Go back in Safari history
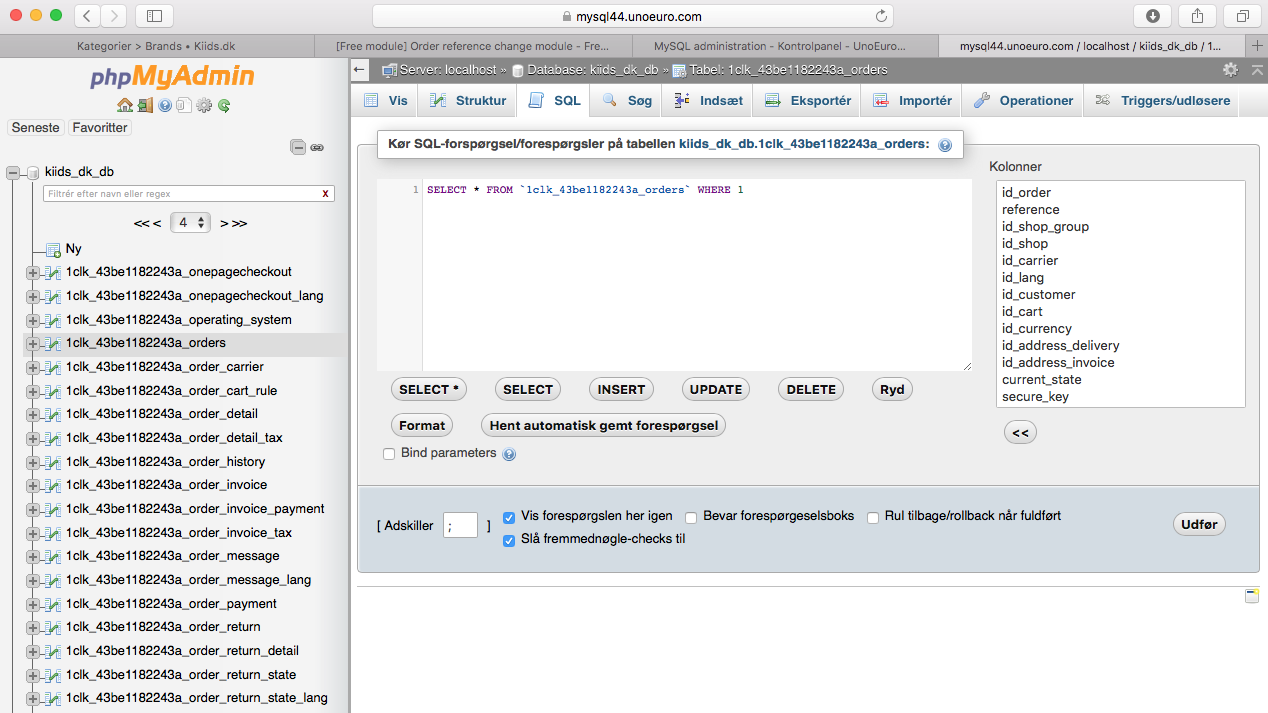The image size is (1268, 713). pyautogui.click(x=87, y=16)
